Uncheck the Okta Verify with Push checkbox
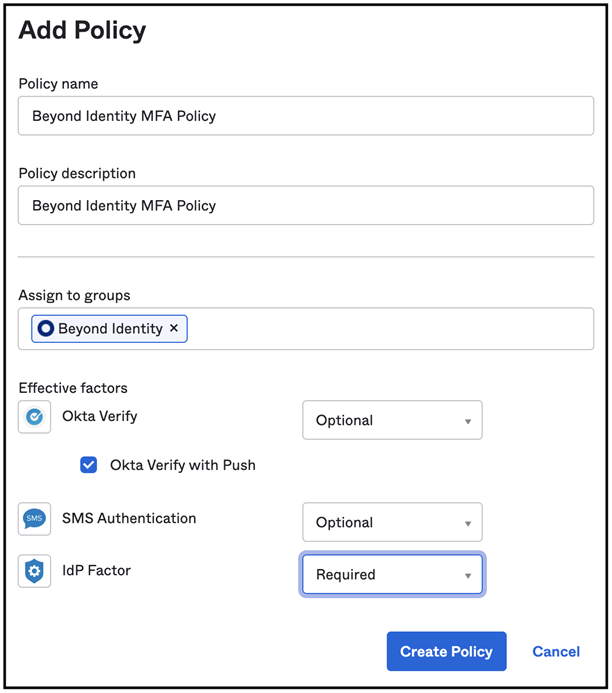 coord(89,465)
